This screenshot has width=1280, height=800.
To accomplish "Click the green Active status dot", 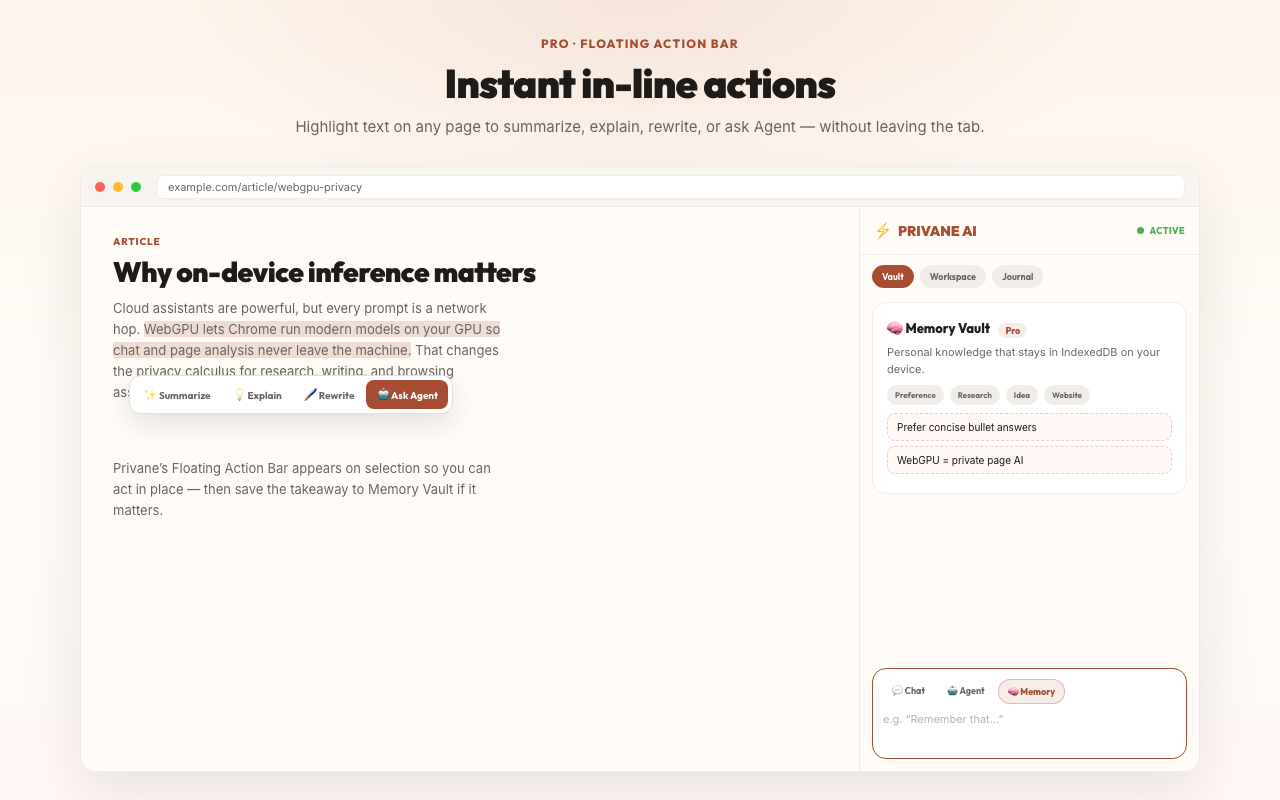I will click(1140, 231).
